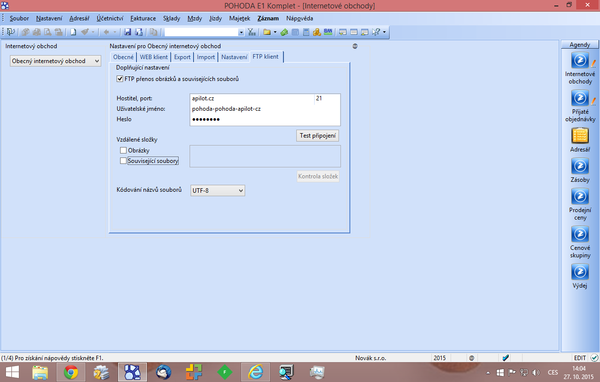Launch Google Chrome from the taskbar
The height and width of the screenshot is (382, 600).
tap(71, 372)
